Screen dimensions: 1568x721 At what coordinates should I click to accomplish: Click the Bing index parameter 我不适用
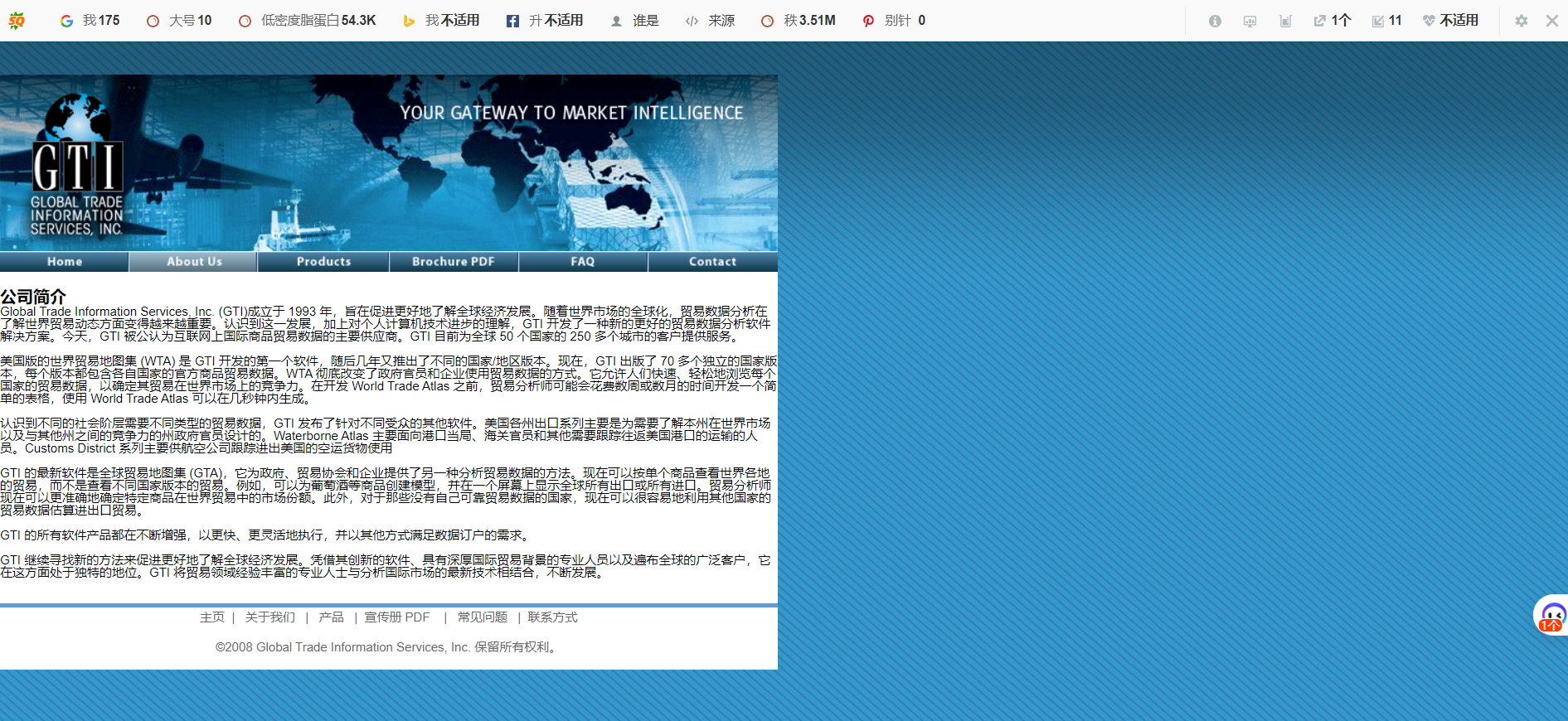click(441, 21)
